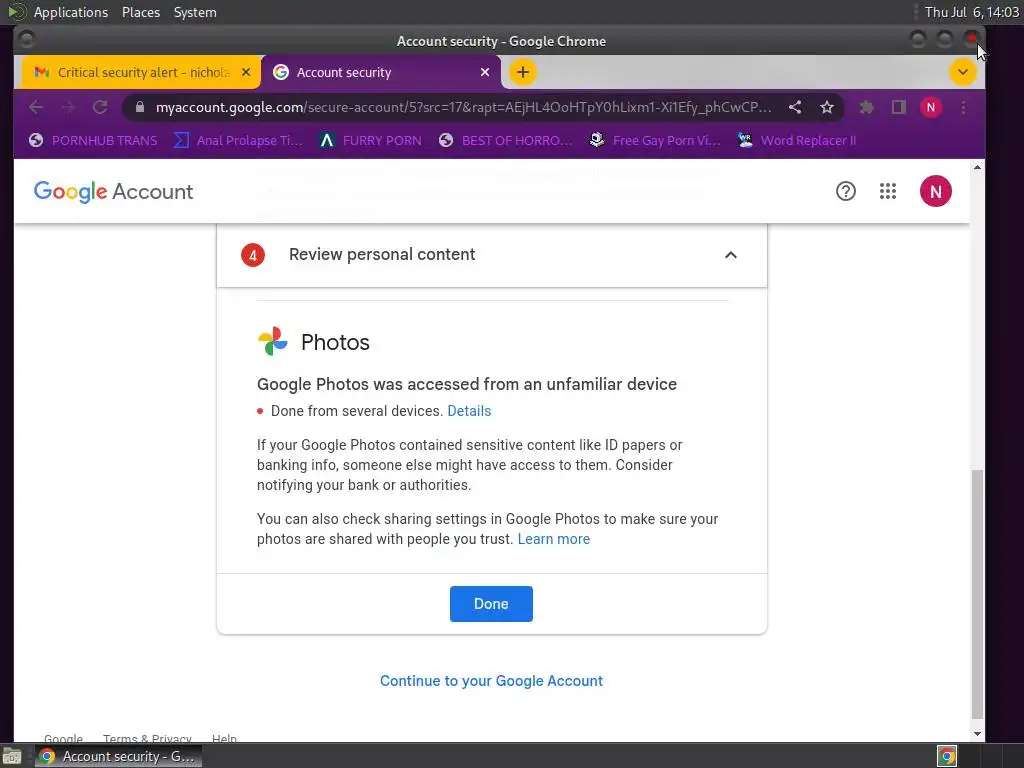Open the Google footer link
The image size is (1024, 768).
click(x=63, y=739)
